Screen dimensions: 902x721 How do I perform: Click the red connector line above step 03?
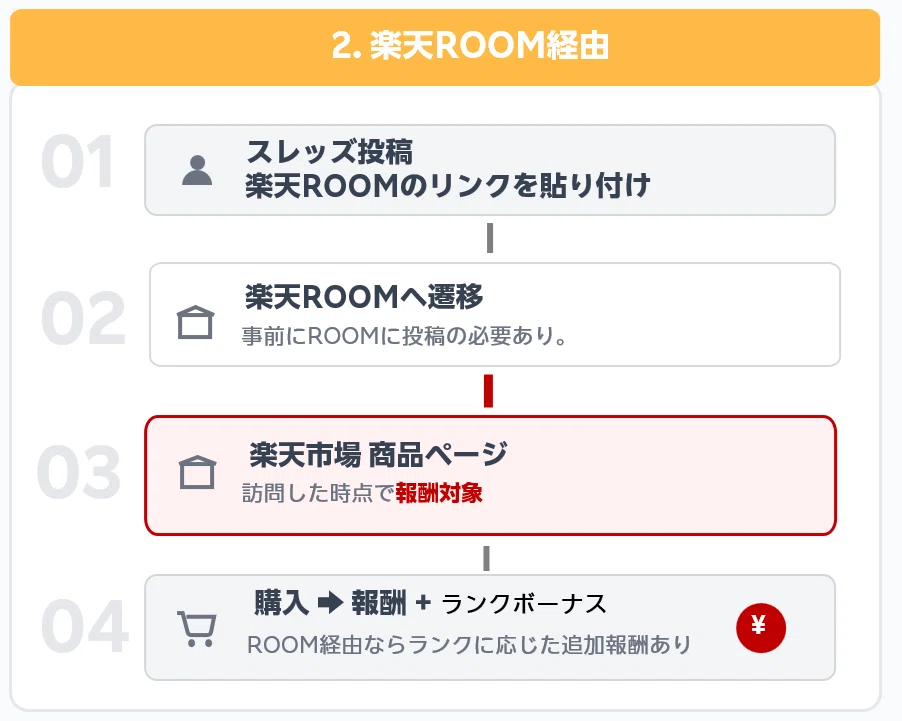pyautogui.click(x=488, y=391)
